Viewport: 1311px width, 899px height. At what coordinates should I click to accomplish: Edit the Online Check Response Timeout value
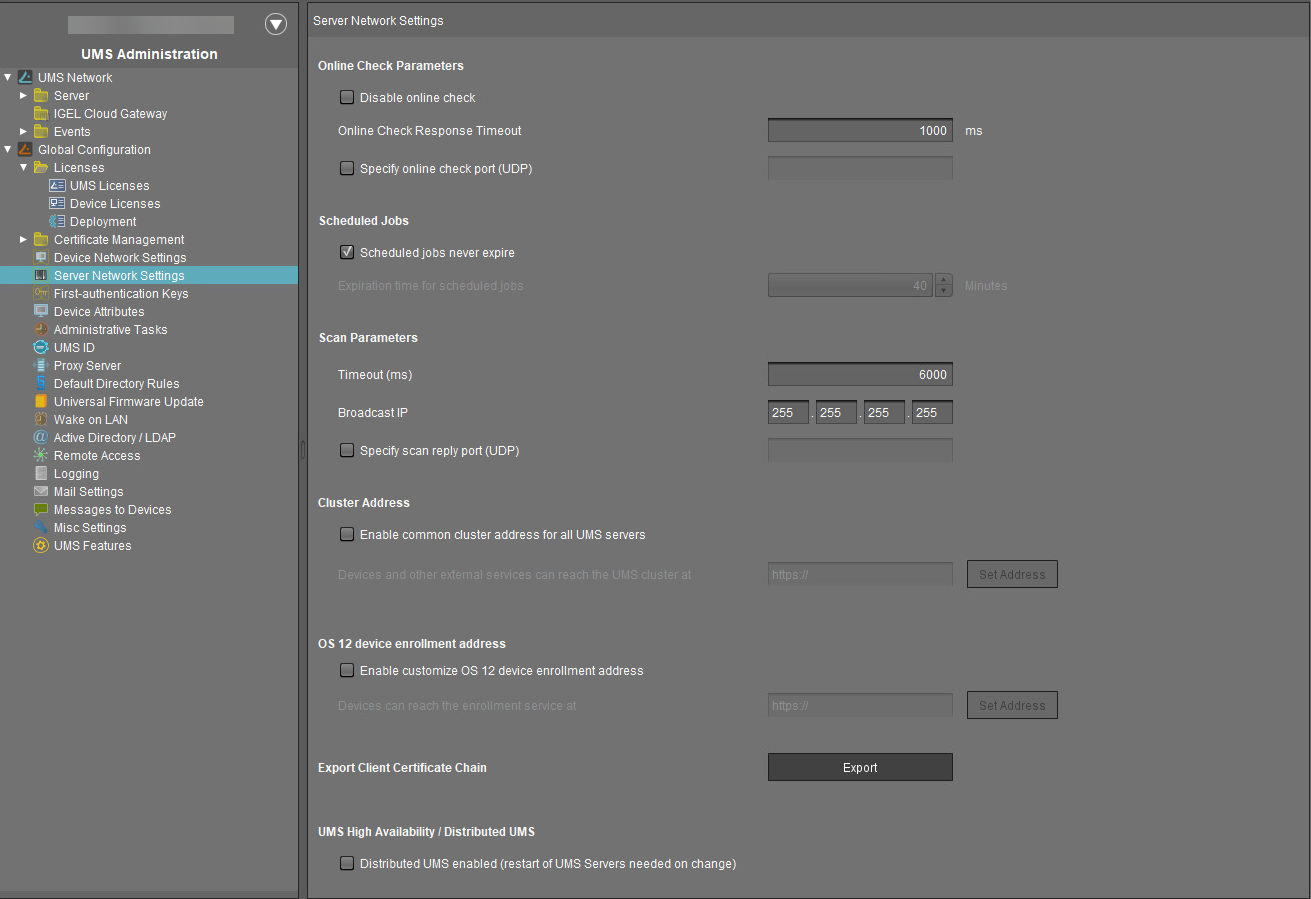point(859,130)
